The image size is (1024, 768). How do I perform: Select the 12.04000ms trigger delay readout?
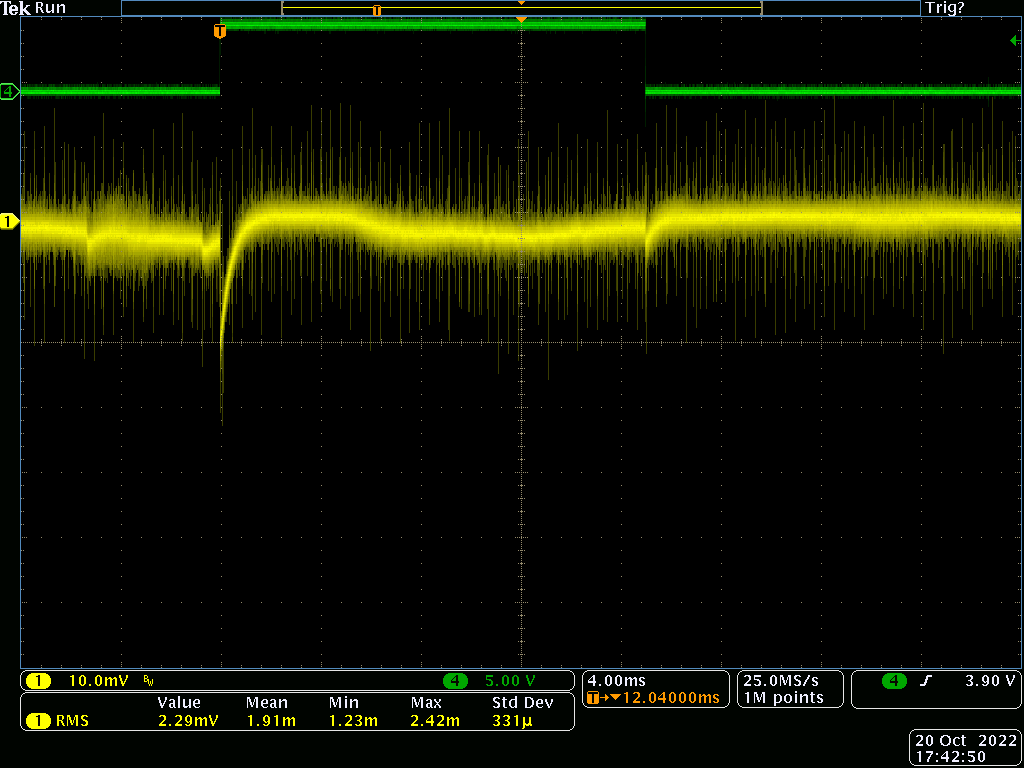tap(670, 698)
